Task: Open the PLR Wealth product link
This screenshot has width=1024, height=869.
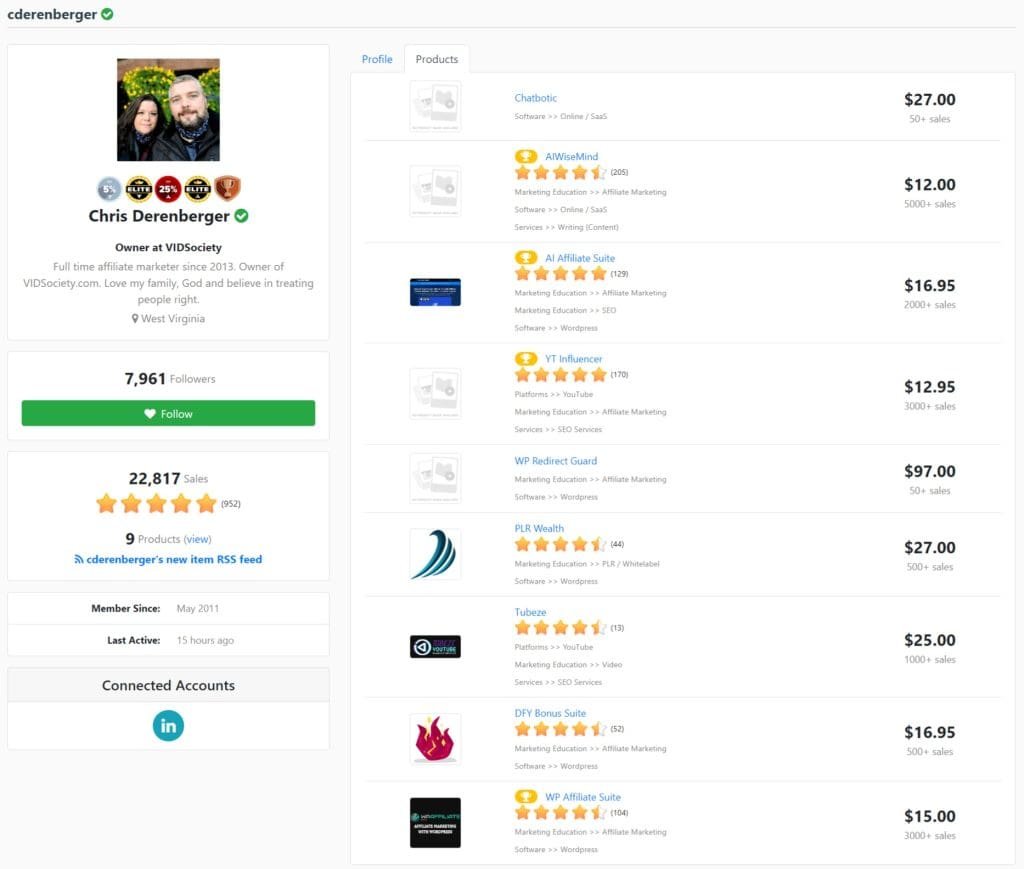Action: 539,528
